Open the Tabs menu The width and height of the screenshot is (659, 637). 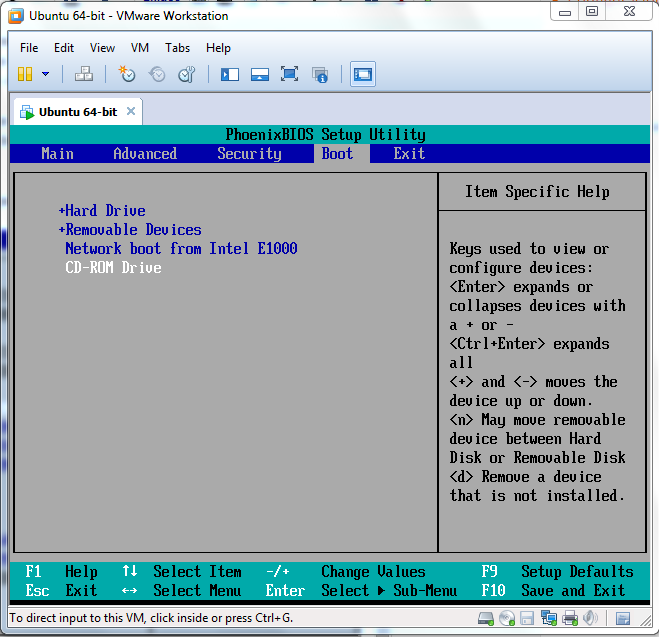(x=177, y=48)
